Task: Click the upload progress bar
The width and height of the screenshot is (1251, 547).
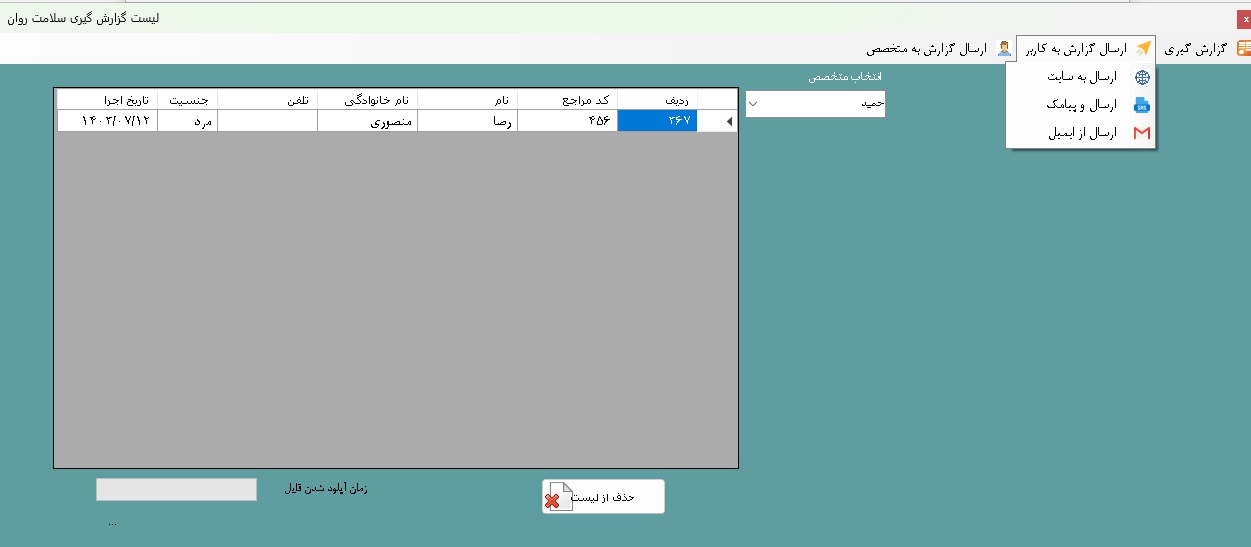Action: pos(176,489)
